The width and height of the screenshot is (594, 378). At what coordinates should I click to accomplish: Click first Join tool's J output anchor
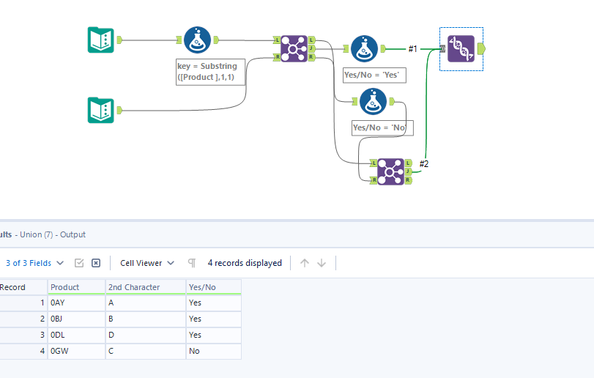311,48
